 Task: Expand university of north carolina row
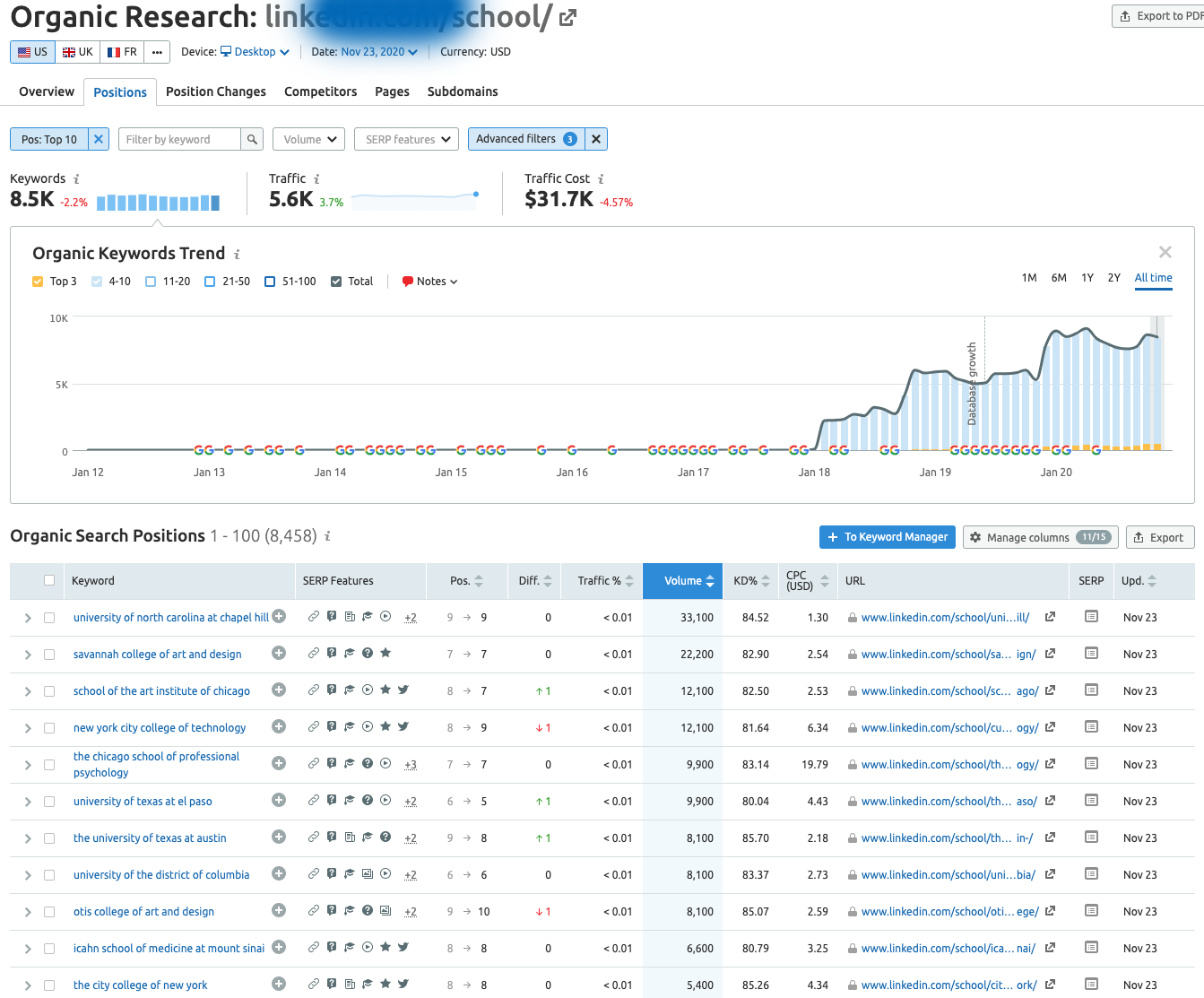point(28,618)
